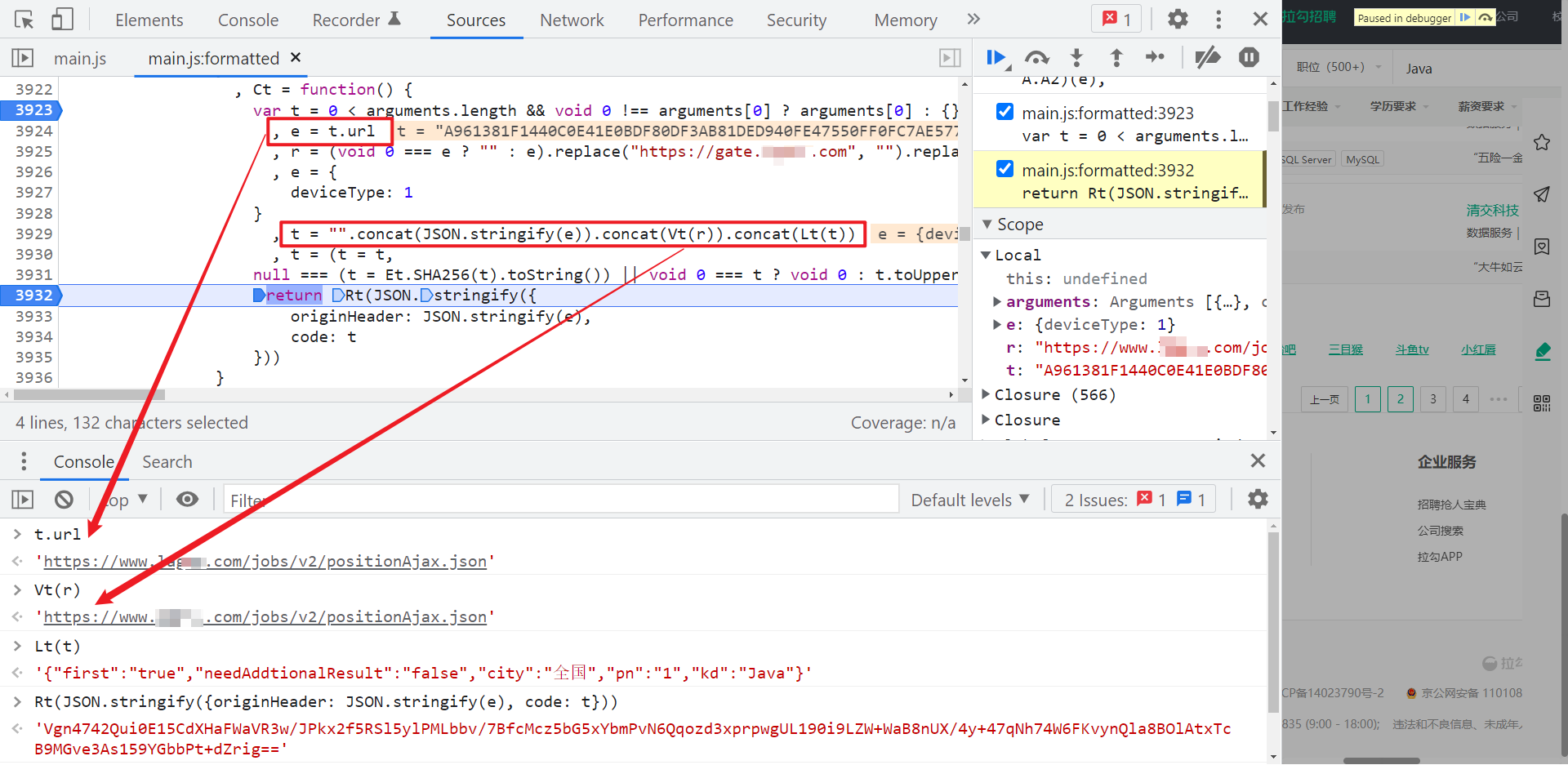Click the paper plane icon in page sidebar
Viewport: 1568px width, 765px height.
coord(1542,194)
